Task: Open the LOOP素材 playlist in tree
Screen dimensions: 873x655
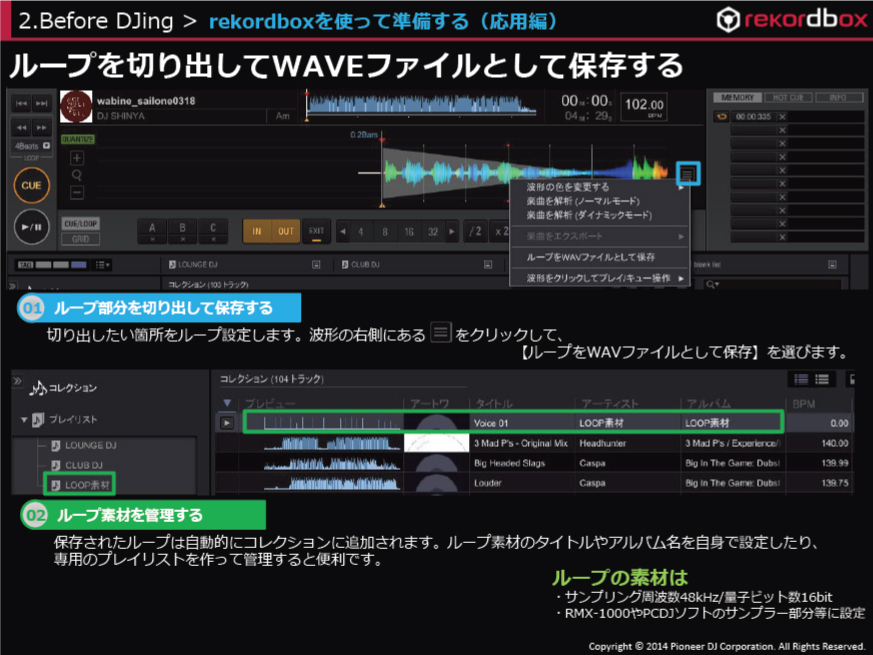Action: pyautogui.click(x=80, y=485)
